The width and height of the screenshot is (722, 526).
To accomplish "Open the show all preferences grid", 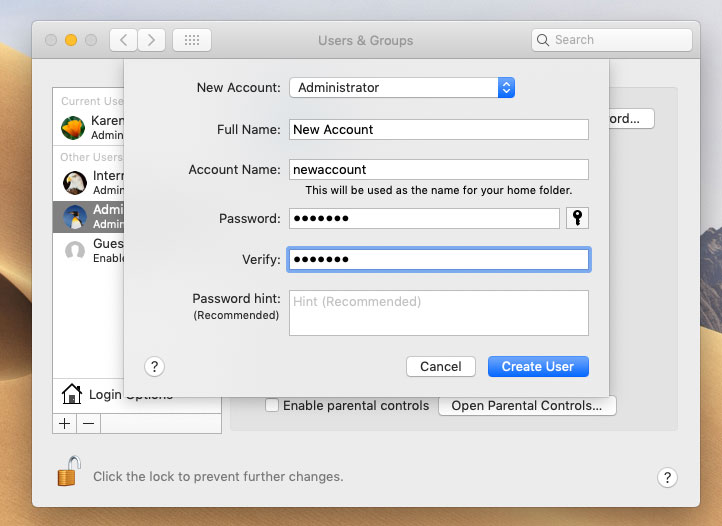I will (x=191, y=40).
